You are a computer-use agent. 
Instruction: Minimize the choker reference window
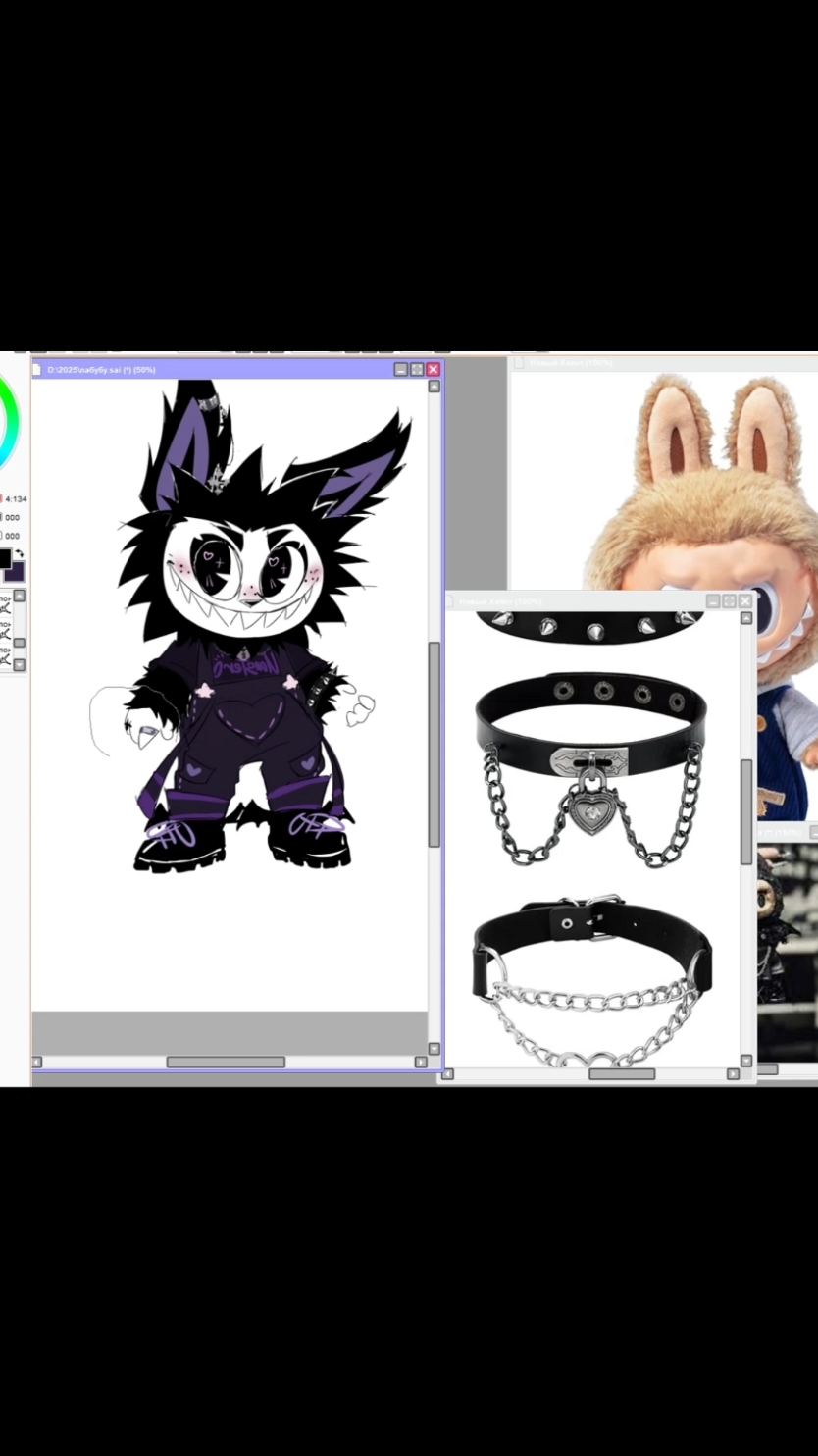pos(713,601)
